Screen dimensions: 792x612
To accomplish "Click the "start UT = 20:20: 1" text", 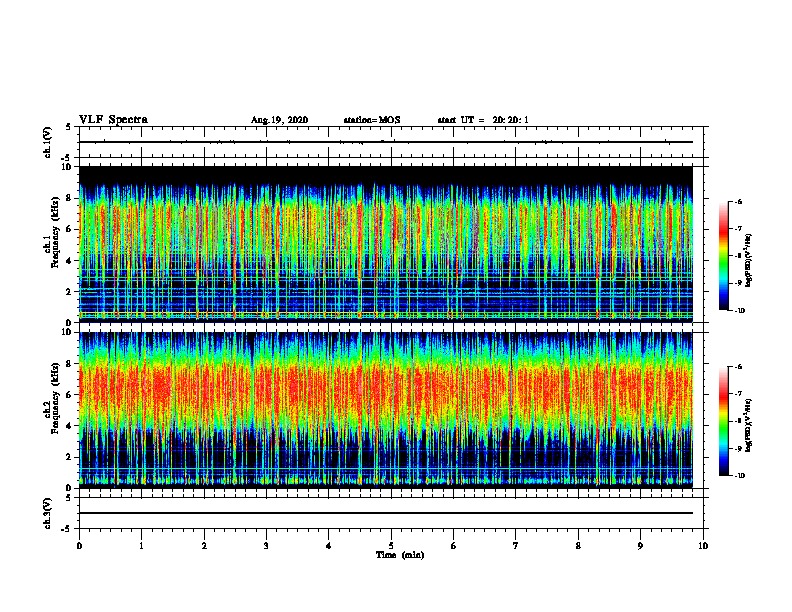I will (x=483, y=120).
